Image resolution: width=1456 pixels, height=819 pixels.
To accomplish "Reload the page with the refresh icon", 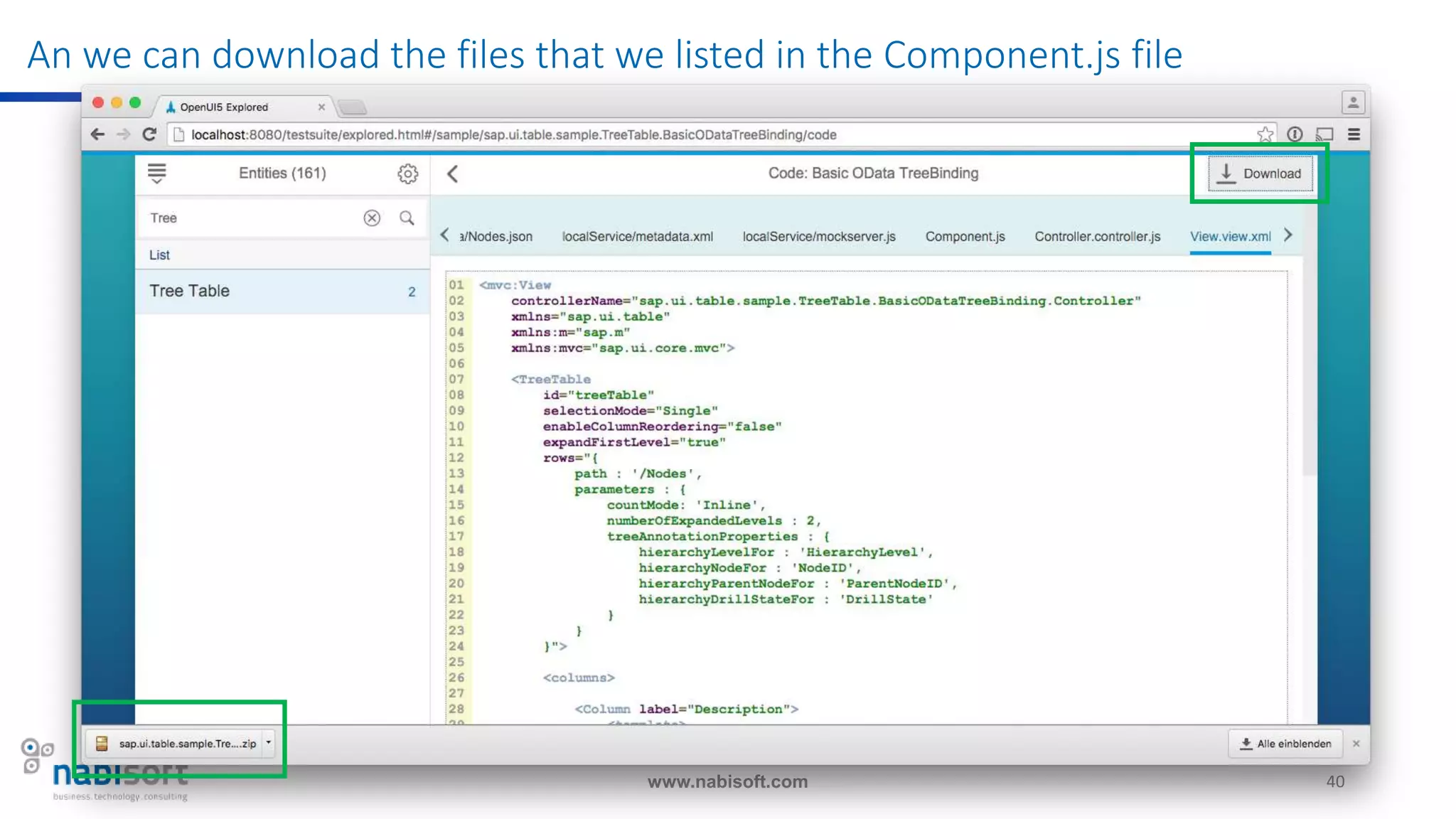I will [149, 134].
